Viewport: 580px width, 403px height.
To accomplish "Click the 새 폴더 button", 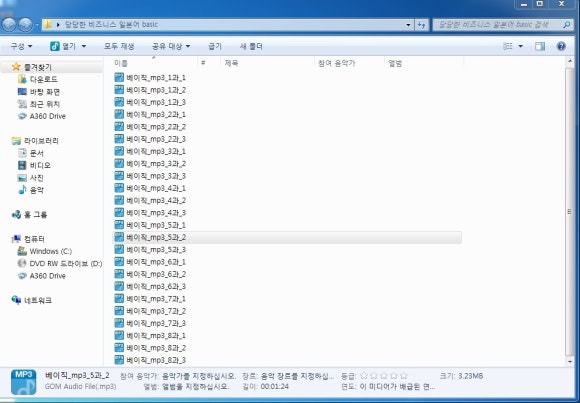I will coord(251,46).
